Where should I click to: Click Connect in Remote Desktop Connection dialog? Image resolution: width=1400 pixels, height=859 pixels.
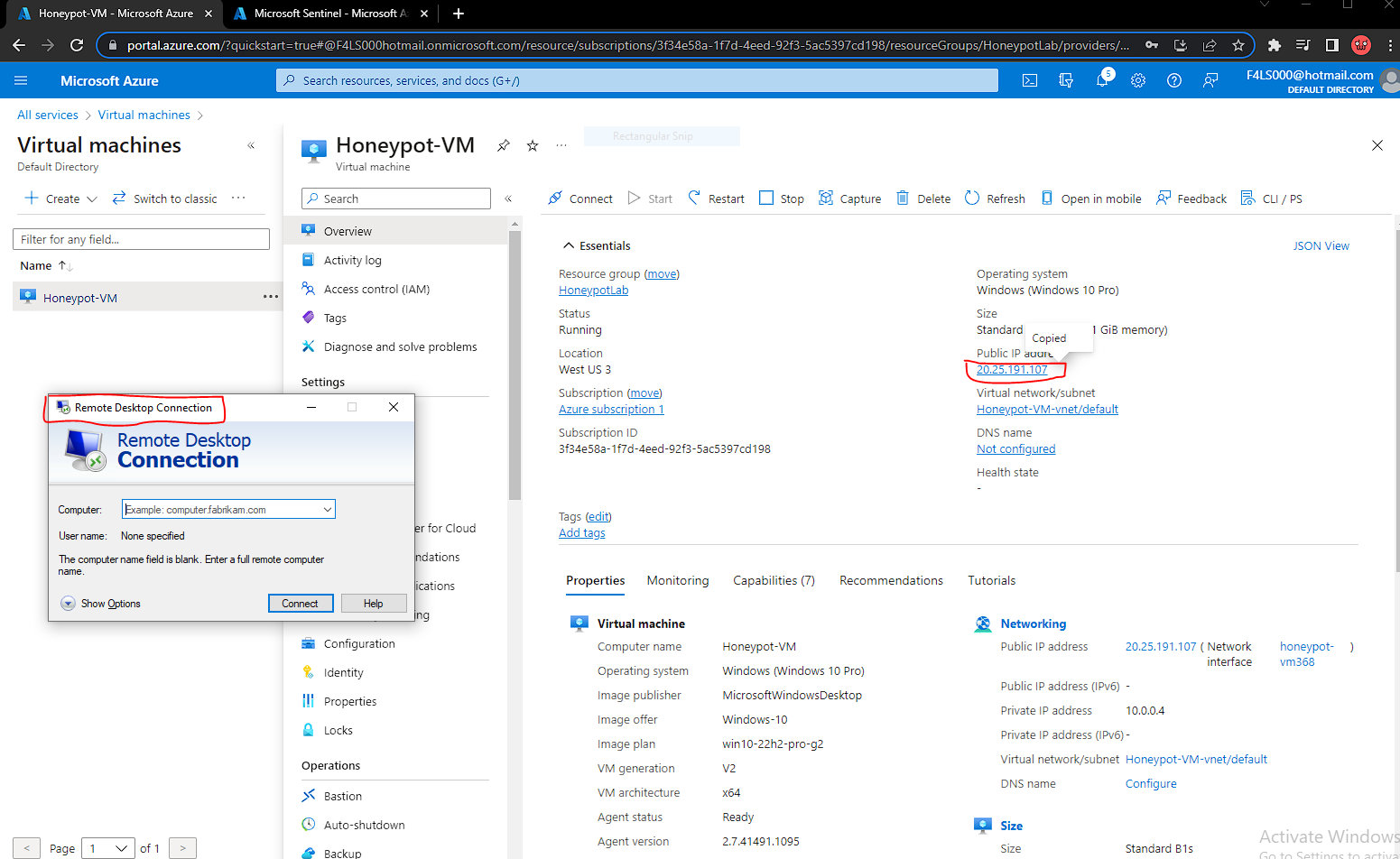[301, 604]
